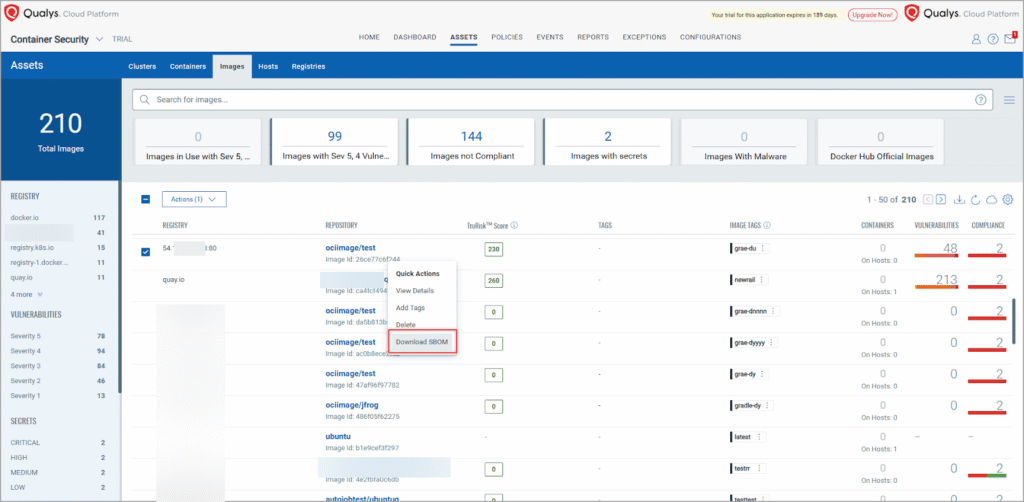Click the vertical scrollbar of image table
Screen dimensions: 1024x502
1014,321
